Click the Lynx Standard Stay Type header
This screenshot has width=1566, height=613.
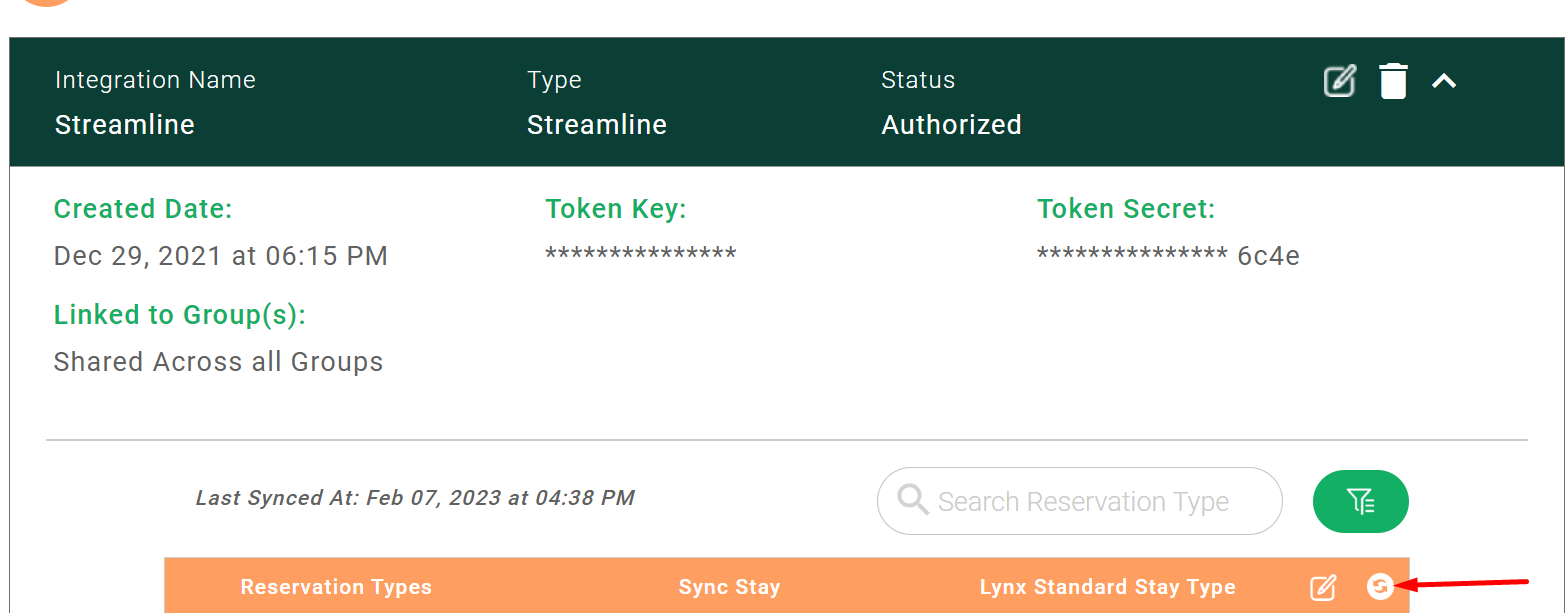pos(1108,587)
